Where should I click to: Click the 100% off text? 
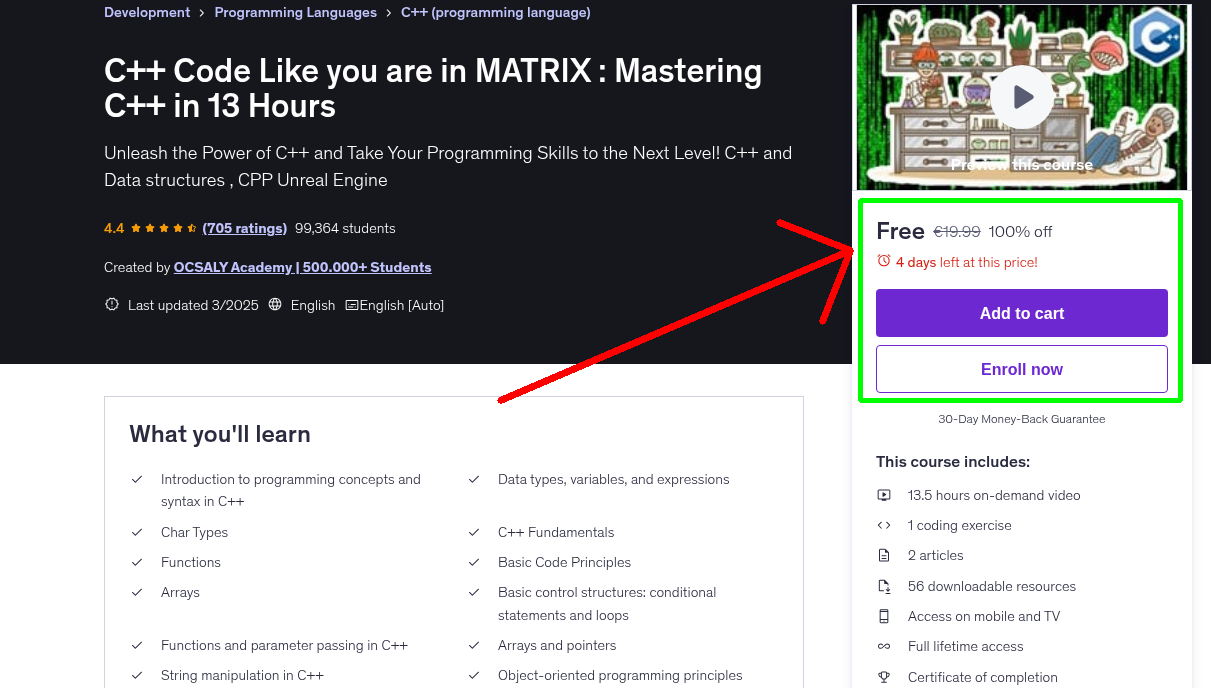pos(1020,231)
